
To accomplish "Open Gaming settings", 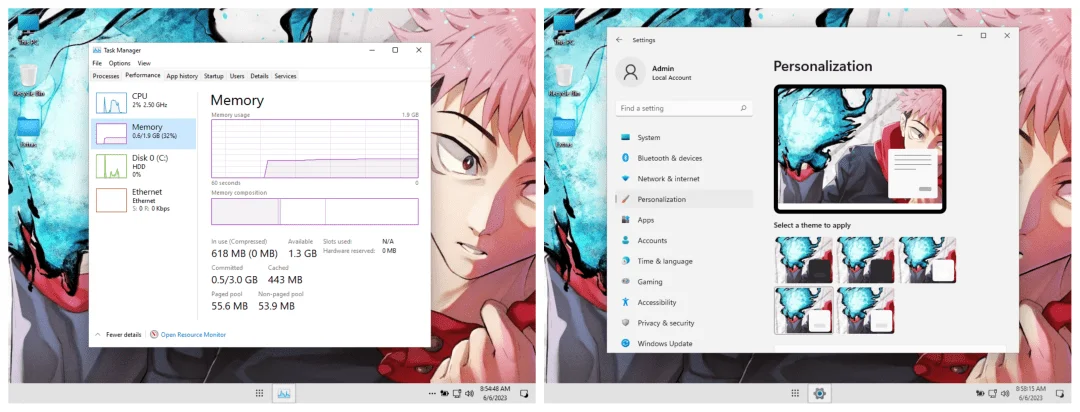I will pyautogui.click(x=684, y=282).
